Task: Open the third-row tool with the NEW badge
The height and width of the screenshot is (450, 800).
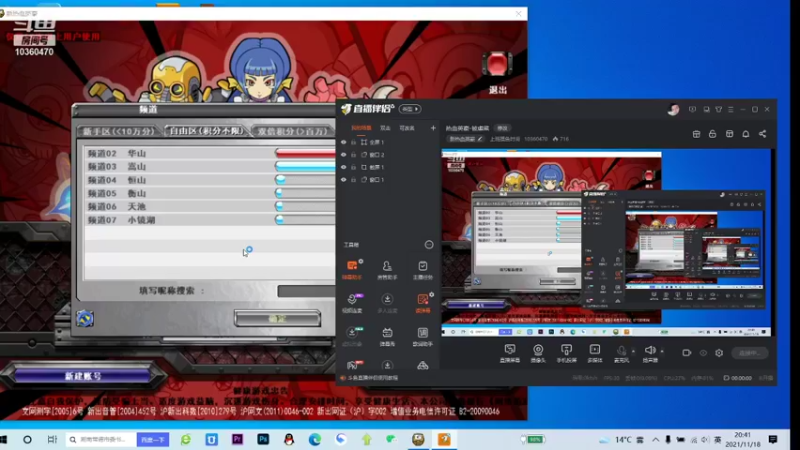Action: point(352,336)
